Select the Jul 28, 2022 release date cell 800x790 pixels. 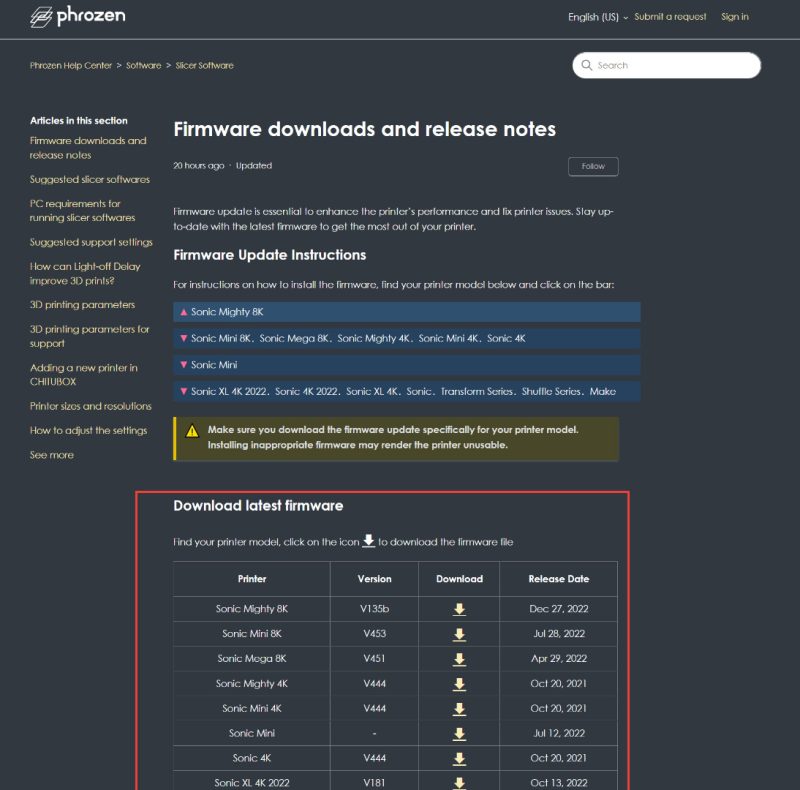click(559, 634)
